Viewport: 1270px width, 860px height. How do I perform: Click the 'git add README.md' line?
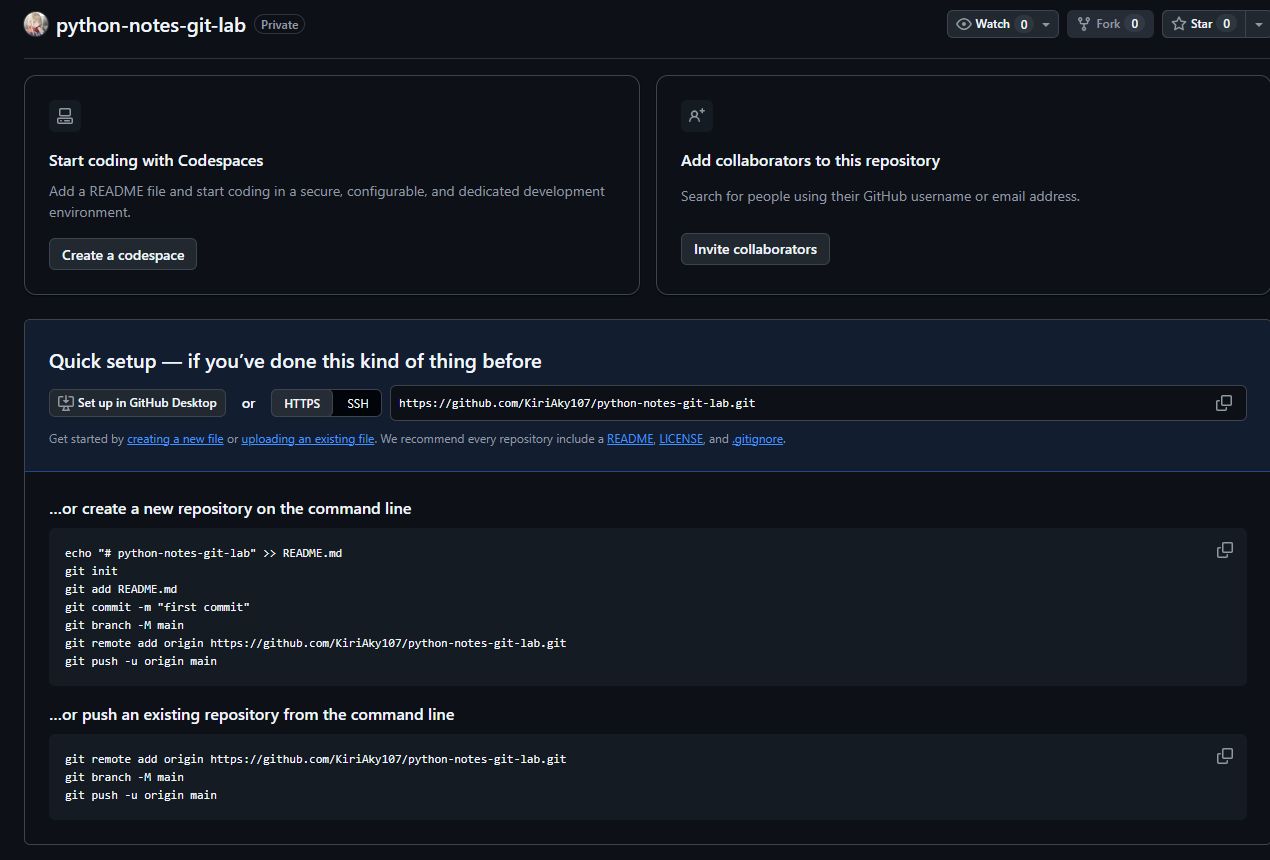pos(121,589)
